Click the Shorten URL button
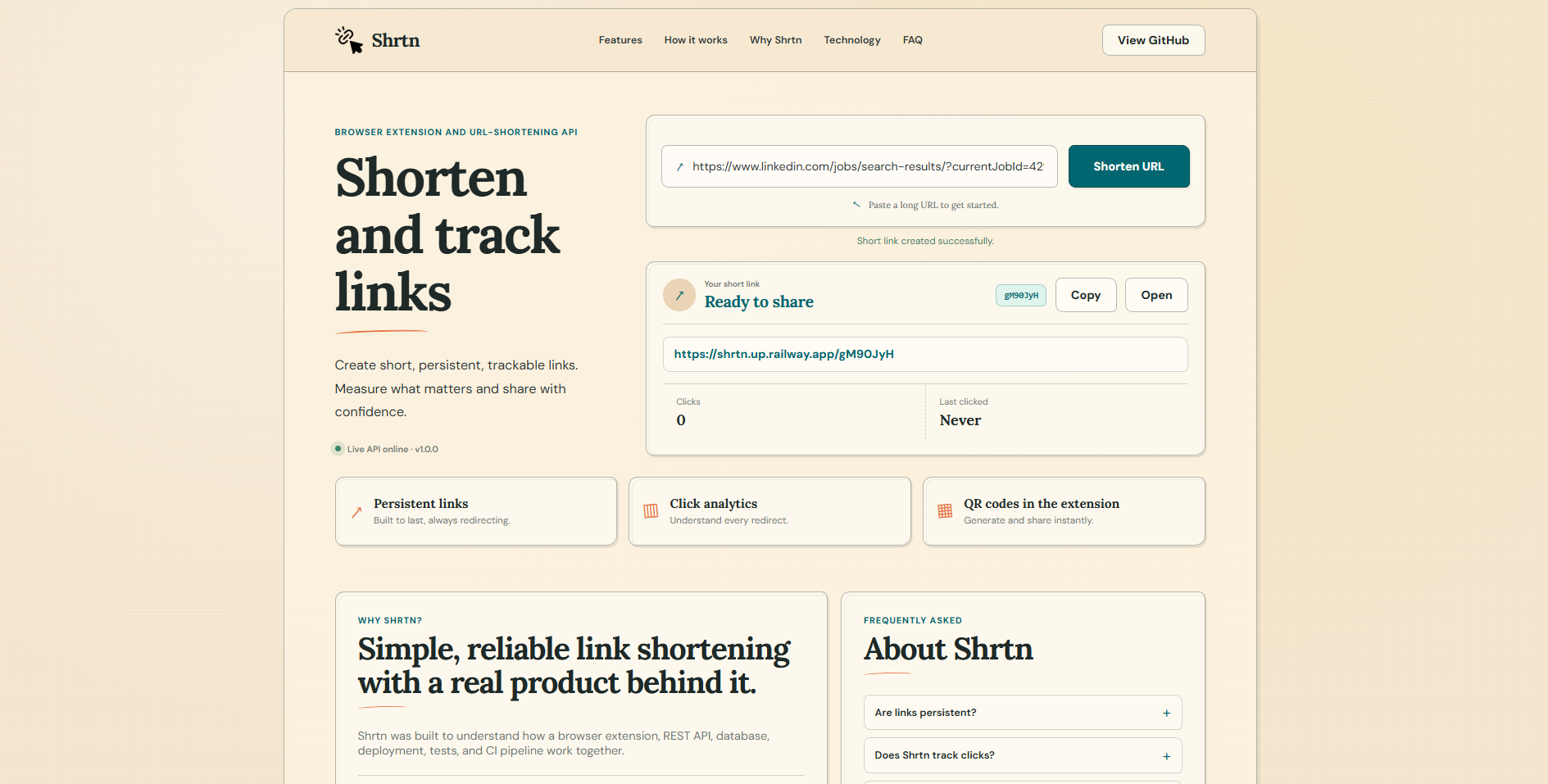This screenshot has height=784, width=1548. (1128, 166)
